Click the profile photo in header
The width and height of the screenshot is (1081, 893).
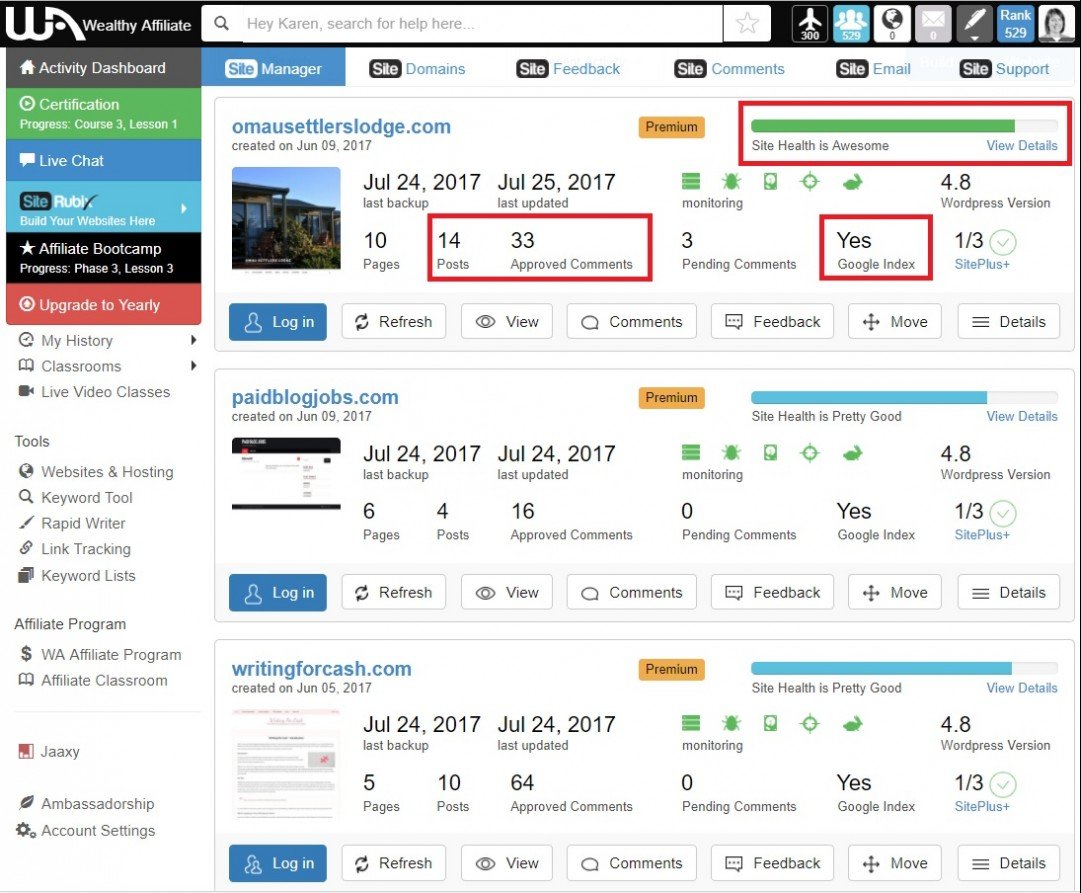[x=1055, y=23]
